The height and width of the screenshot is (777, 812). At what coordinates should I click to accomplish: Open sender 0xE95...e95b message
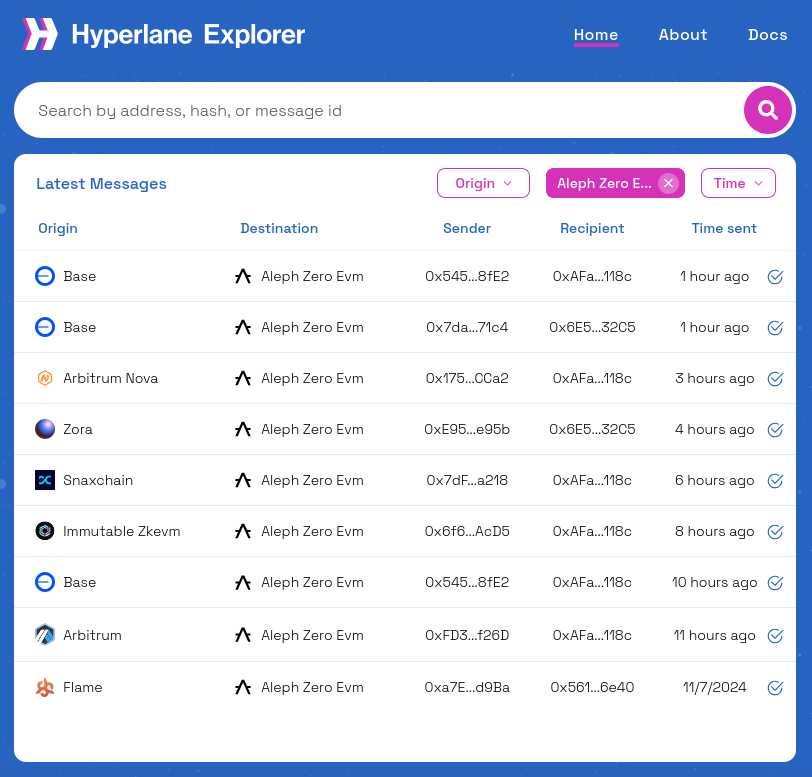[x=467, y=429]
